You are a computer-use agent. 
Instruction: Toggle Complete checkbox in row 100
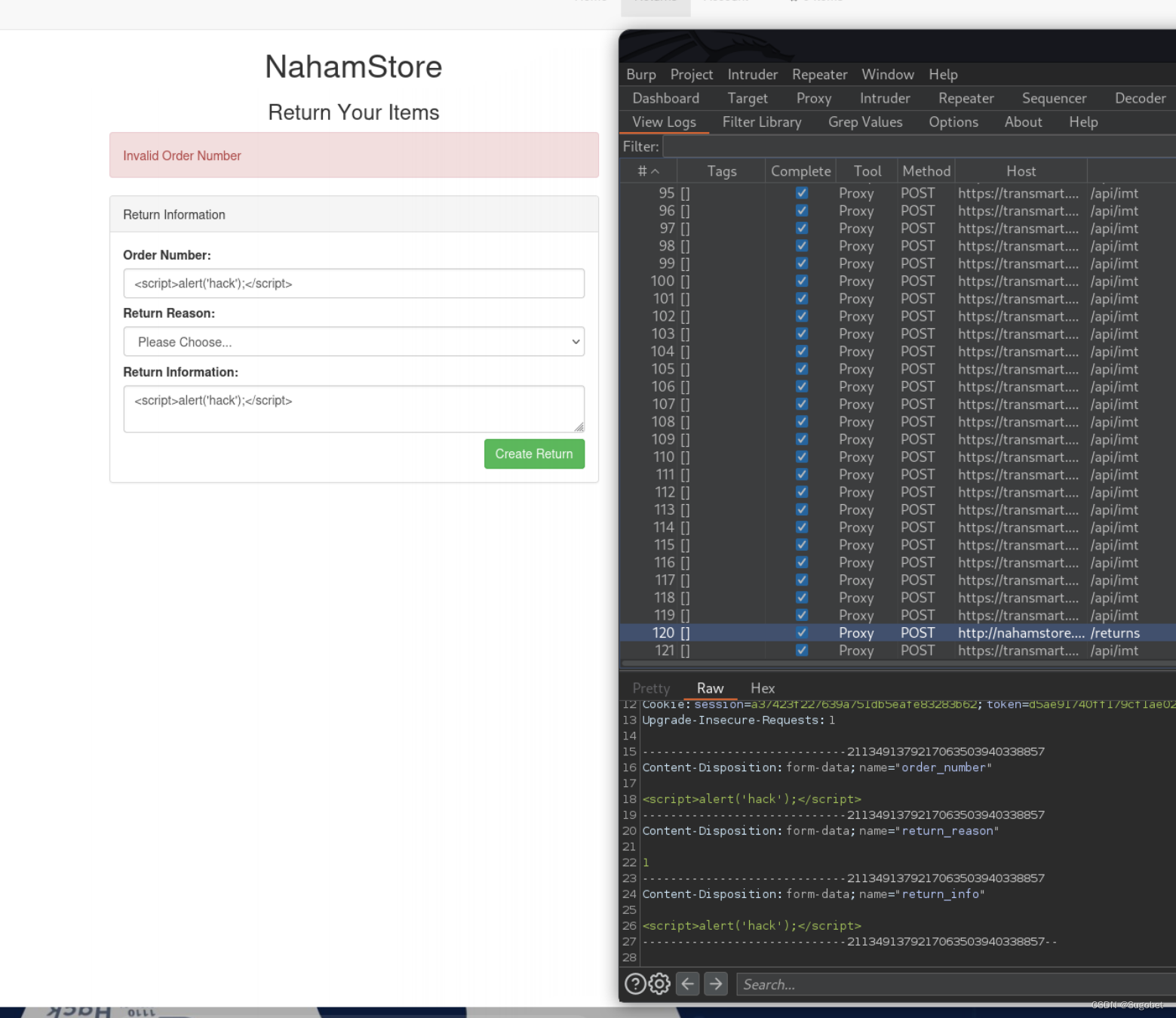click(x=802, y=281)
